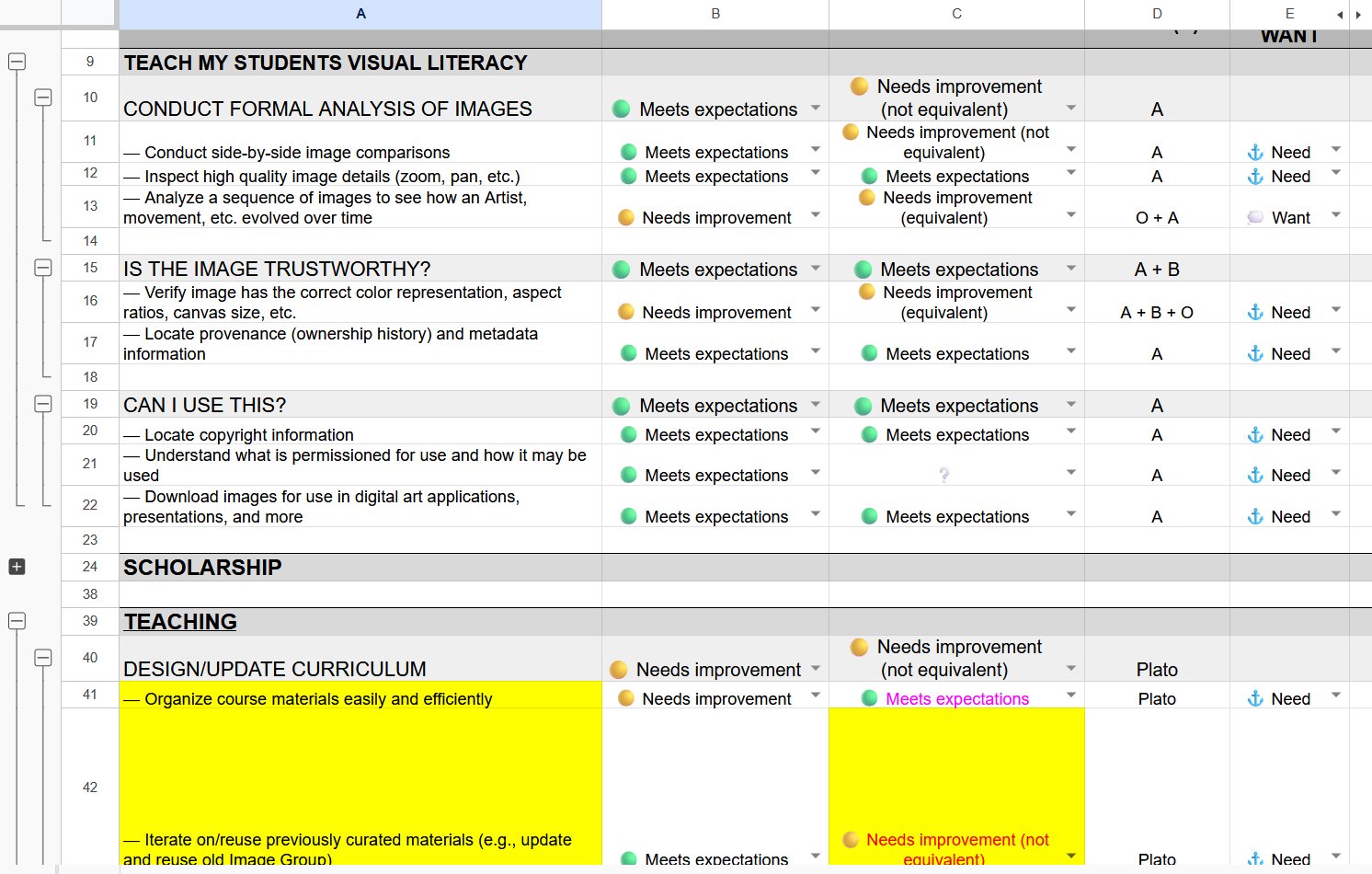Collapse the TEACHING group at row 39
Viewport: 1372px width, 874px height.
[x=17, y=621]
